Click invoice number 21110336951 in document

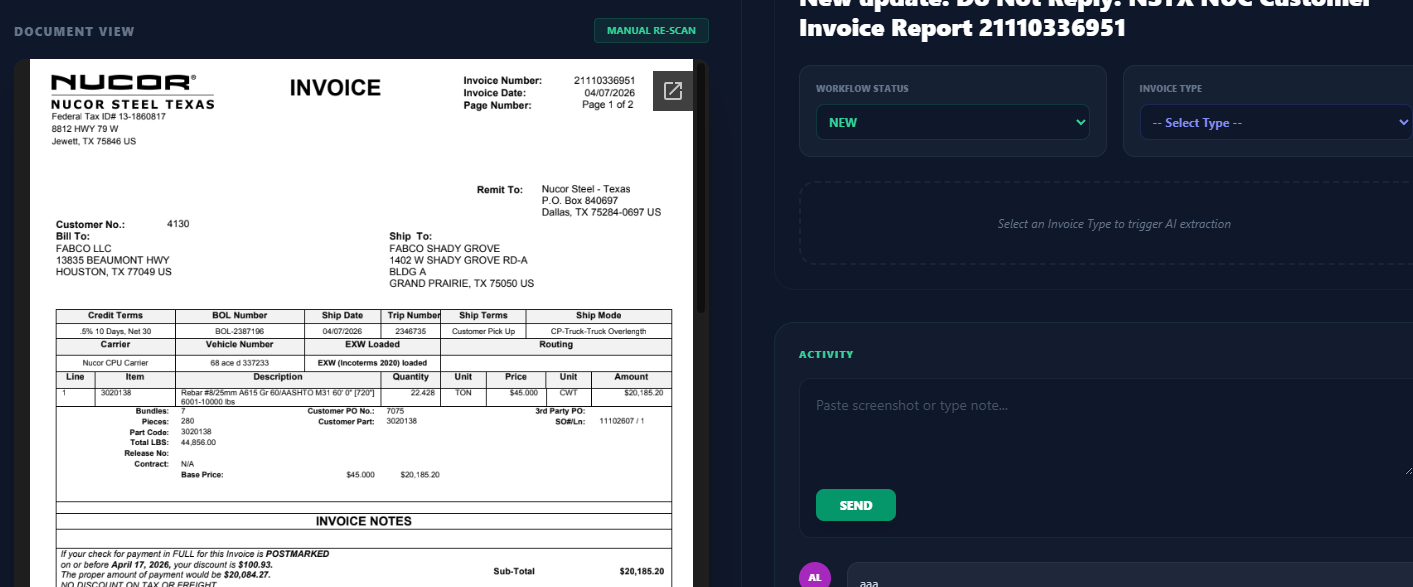(x=604, y=80)
